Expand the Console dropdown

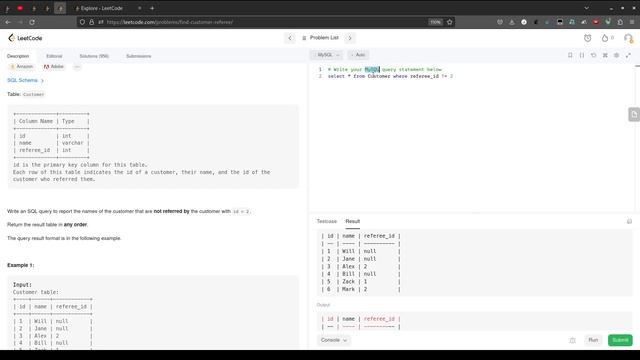click(x=333, y=340)
